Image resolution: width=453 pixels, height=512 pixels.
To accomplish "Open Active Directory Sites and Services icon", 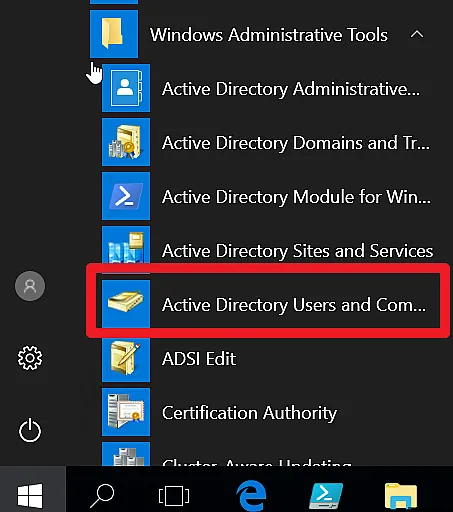I will click(x=126, y=245).
